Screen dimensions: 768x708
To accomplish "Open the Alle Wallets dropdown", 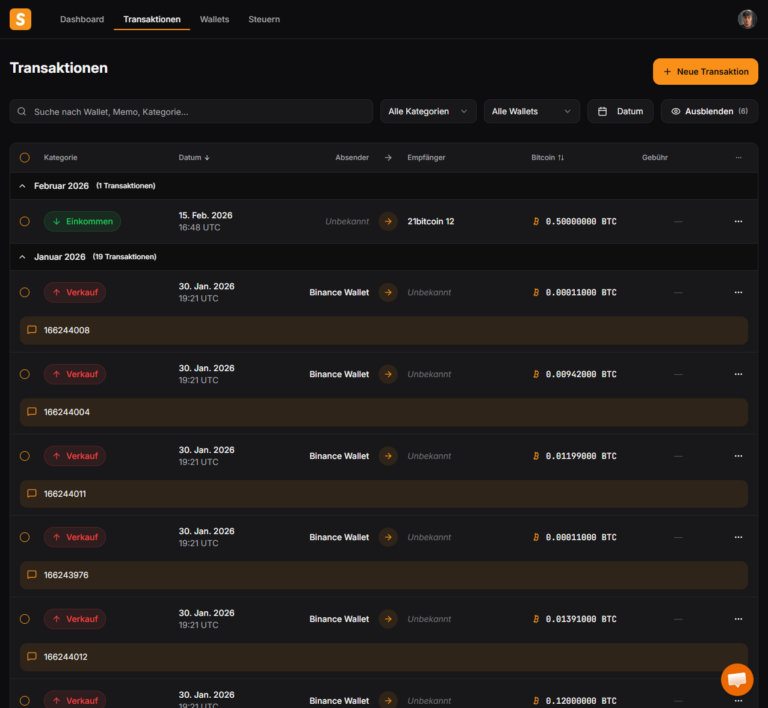I will (x=531, y=111).
